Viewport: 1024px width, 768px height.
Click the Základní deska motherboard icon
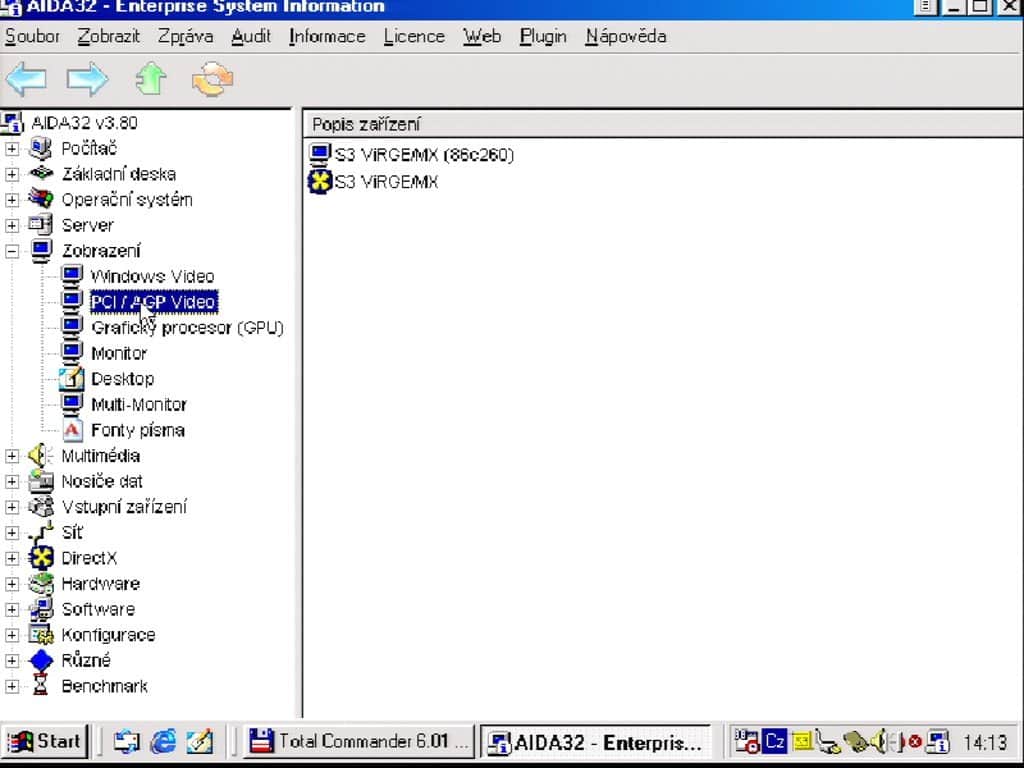pos(41,173)
